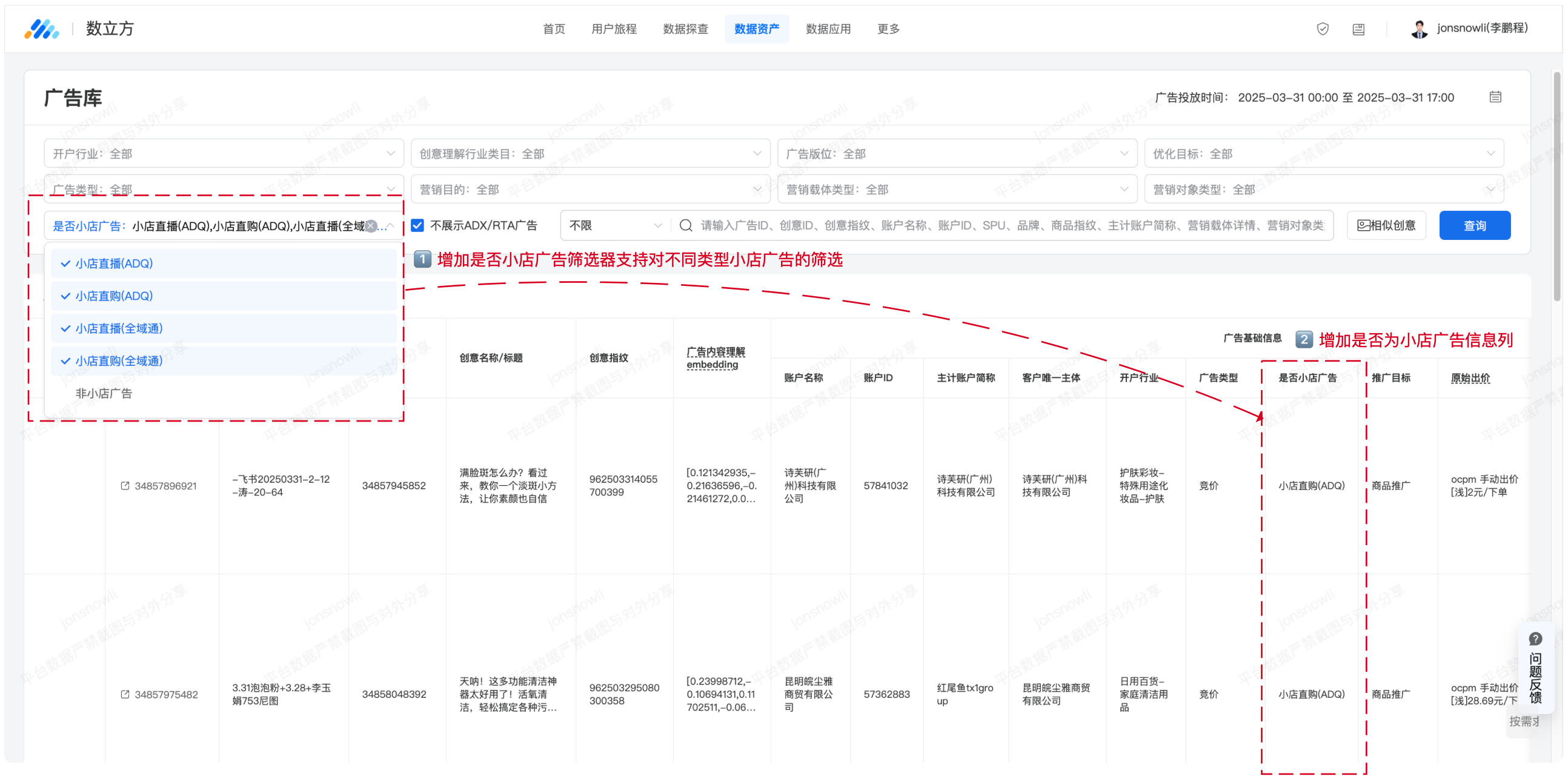Click the search magnifier icon
Screen dimensions: 1568x779
point(685,226)
